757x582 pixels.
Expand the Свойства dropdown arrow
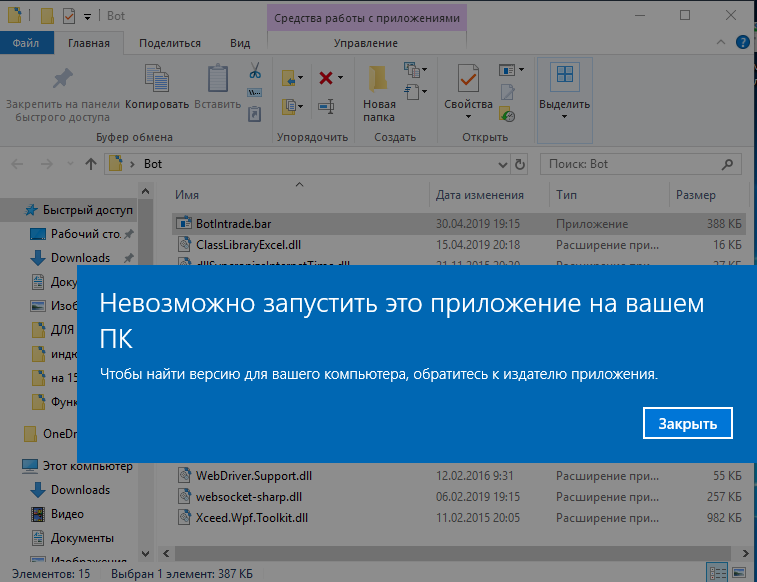point(468,117)
